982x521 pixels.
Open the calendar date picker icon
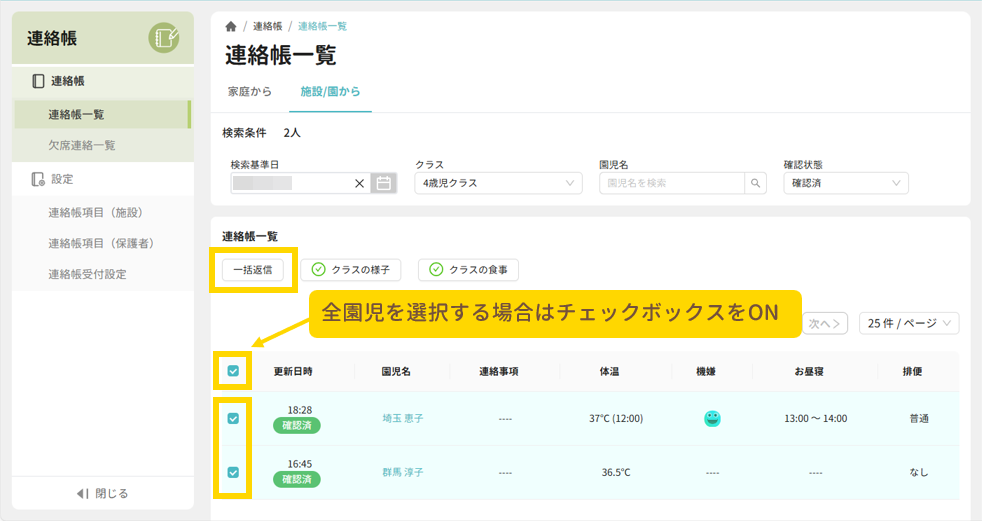coord(383,183)
